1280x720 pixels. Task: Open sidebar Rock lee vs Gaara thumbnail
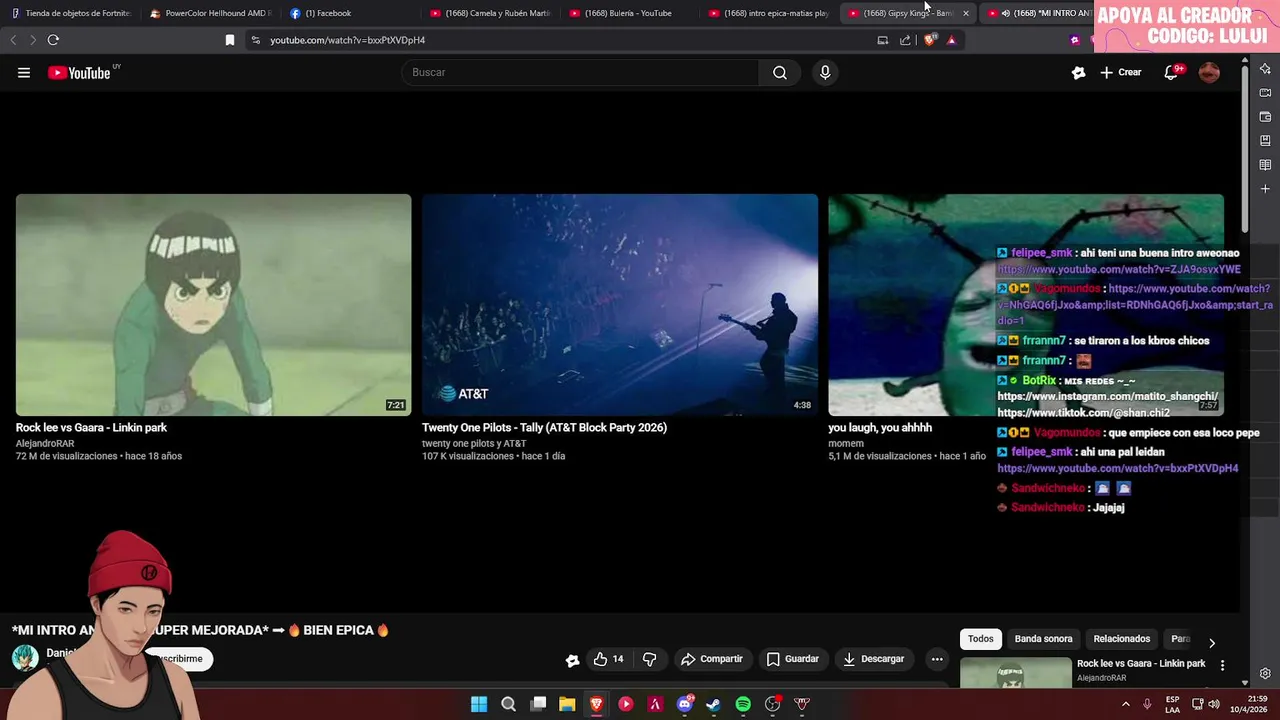pyautogui.click(x=1015, y=673)
